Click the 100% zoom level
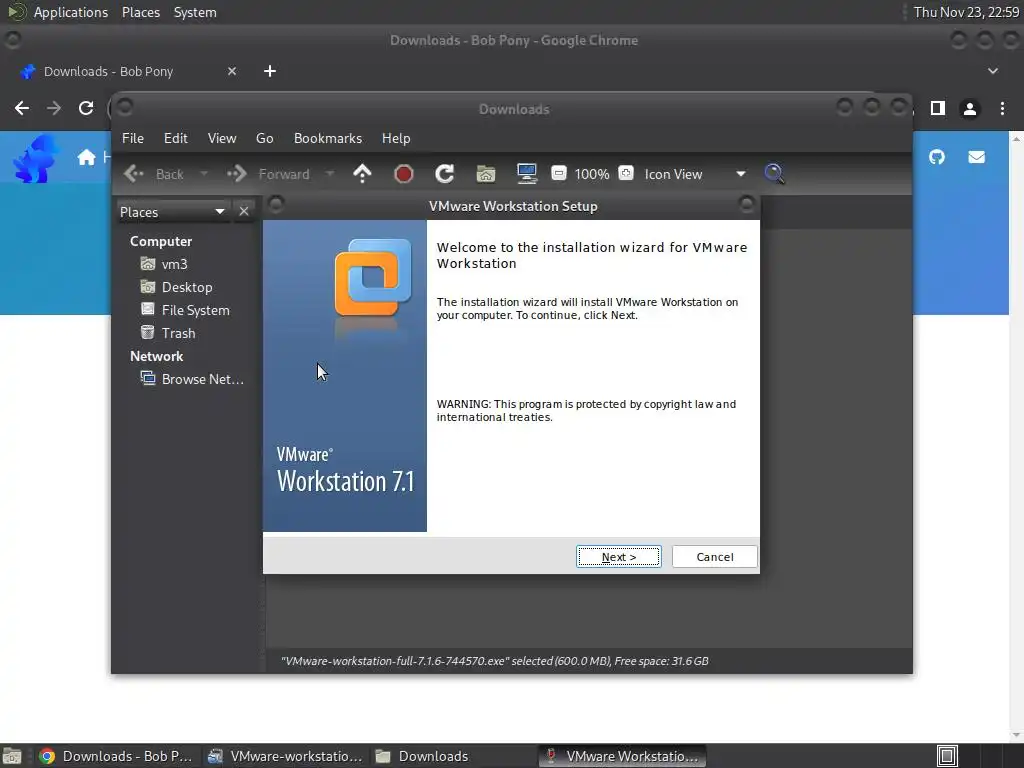This screenshot has width=1024, height=768. point(592,174)
